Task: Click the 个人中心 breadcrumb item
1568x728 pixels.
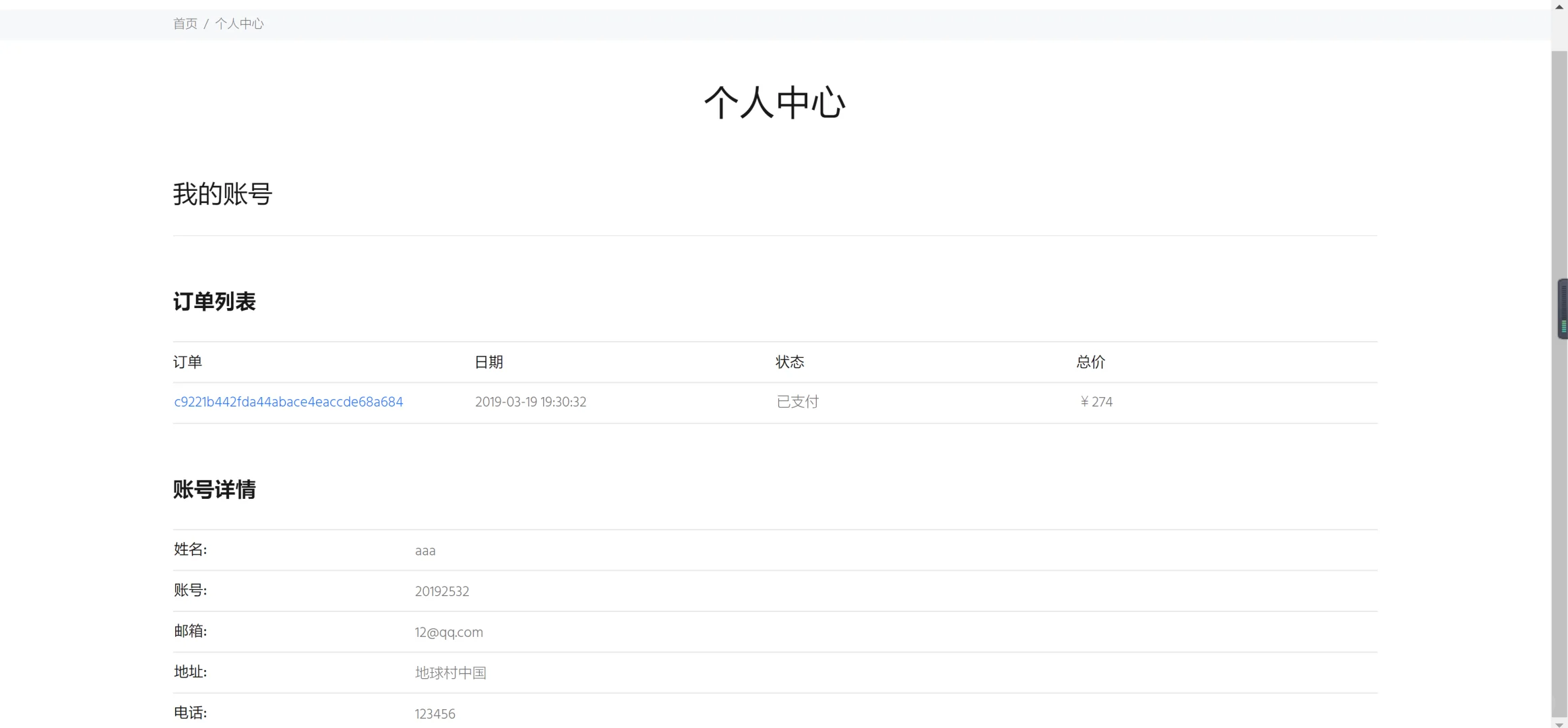Action: pos(239,24)
